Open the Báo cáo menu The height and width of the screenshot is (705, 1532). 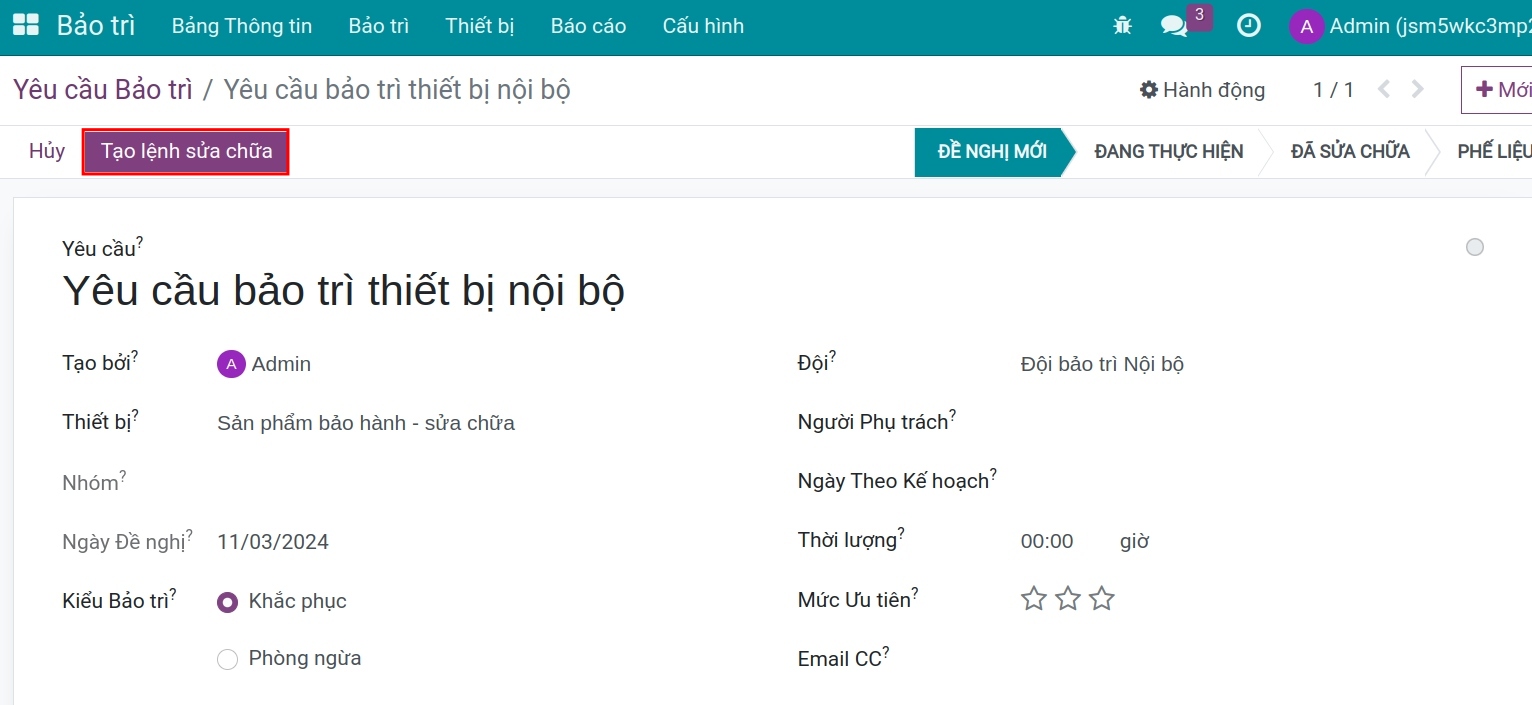(588, 26)
